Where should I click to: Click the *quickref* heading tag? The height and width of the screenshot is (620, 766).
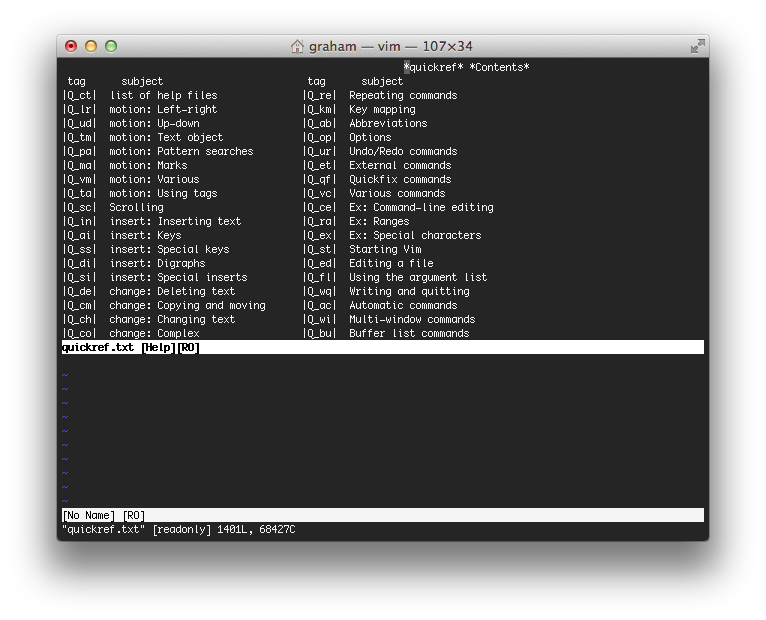coord(433,67)
